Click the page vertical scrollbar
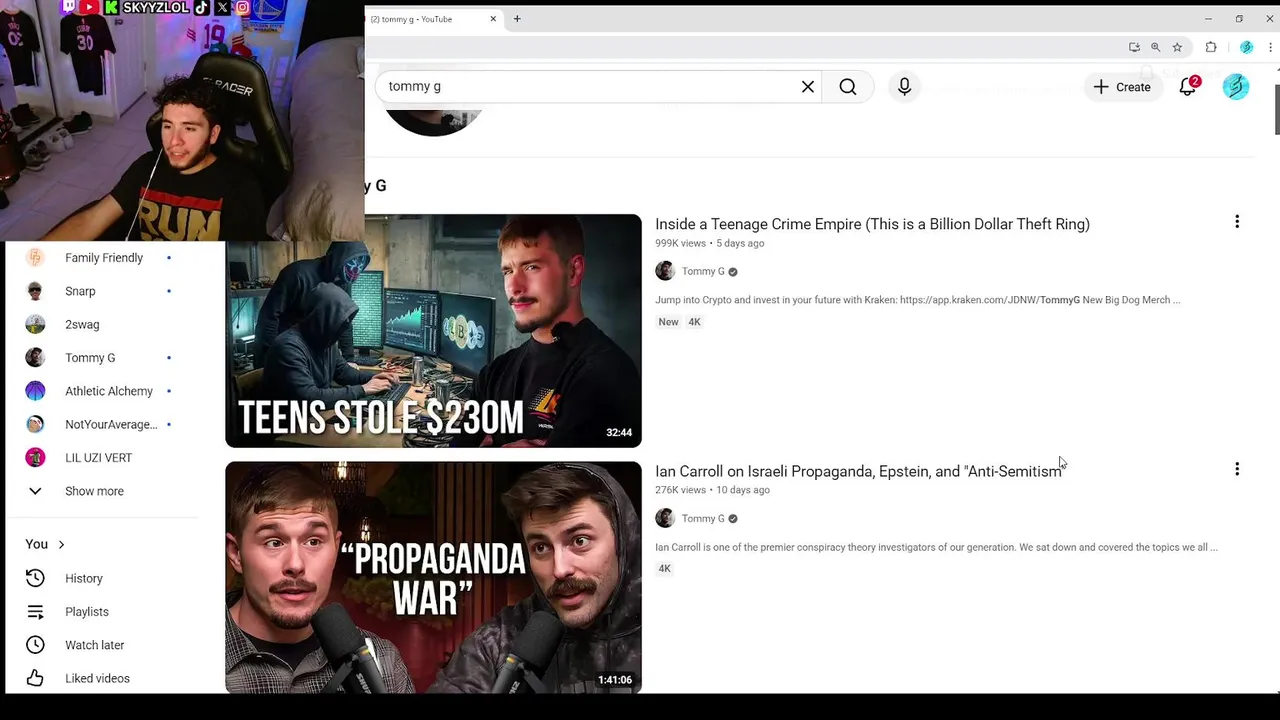The image size is (1280, 720). 1276,110
